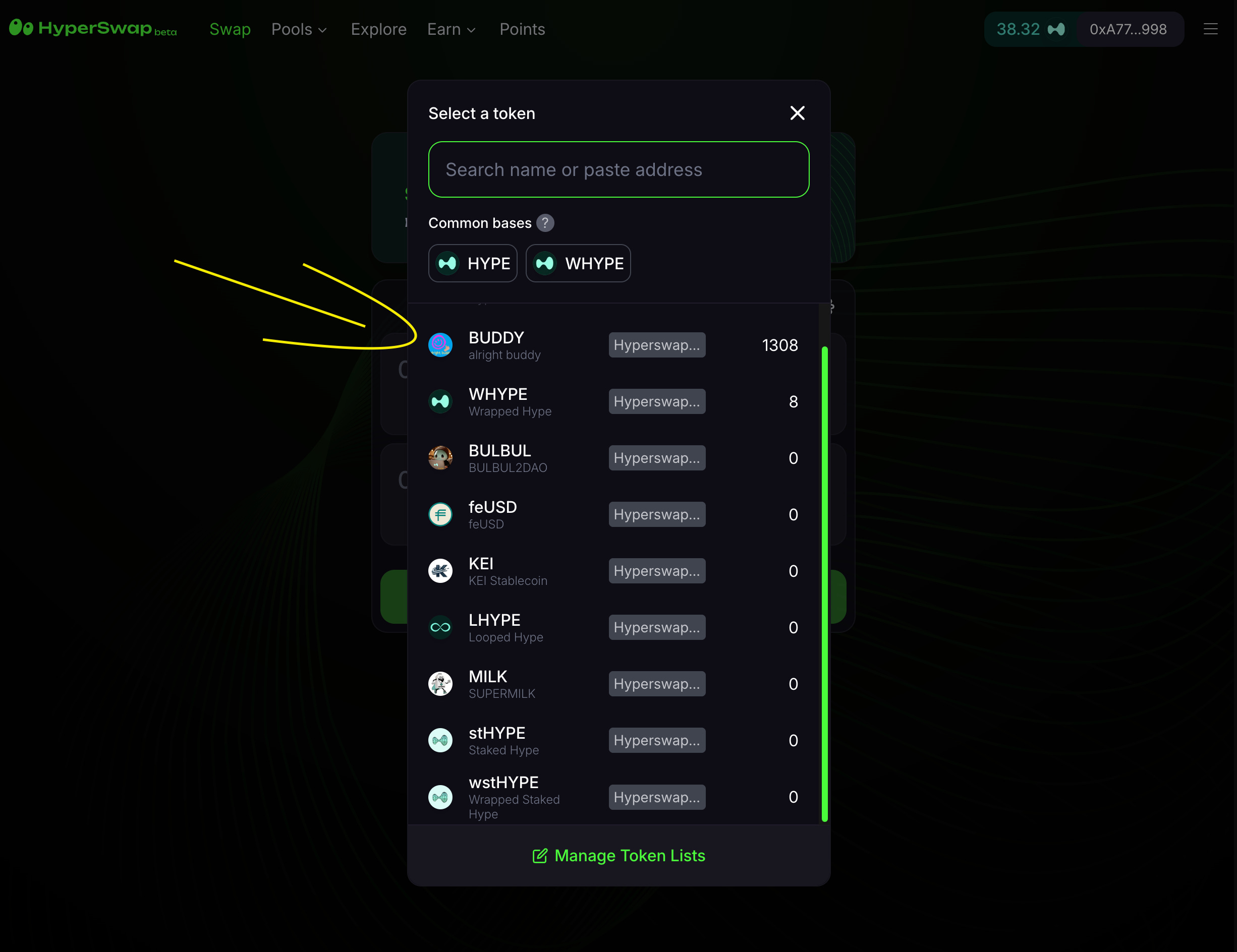Click the feUSD token icon
Viewport: 1237px width, 952px height.
[440, 514]
